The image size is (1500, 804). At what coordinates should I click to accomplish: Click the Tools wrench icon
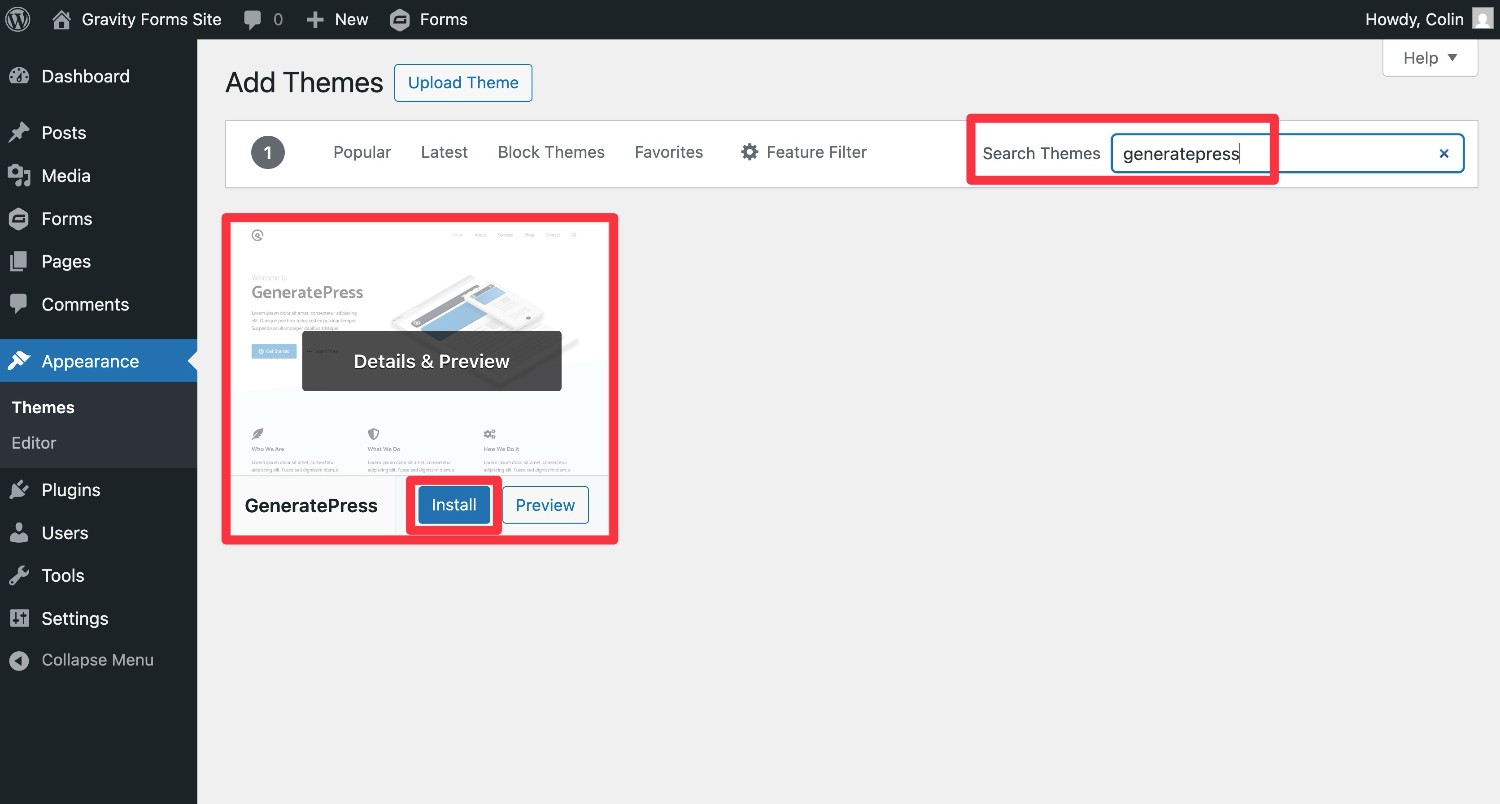pos(19,576)
